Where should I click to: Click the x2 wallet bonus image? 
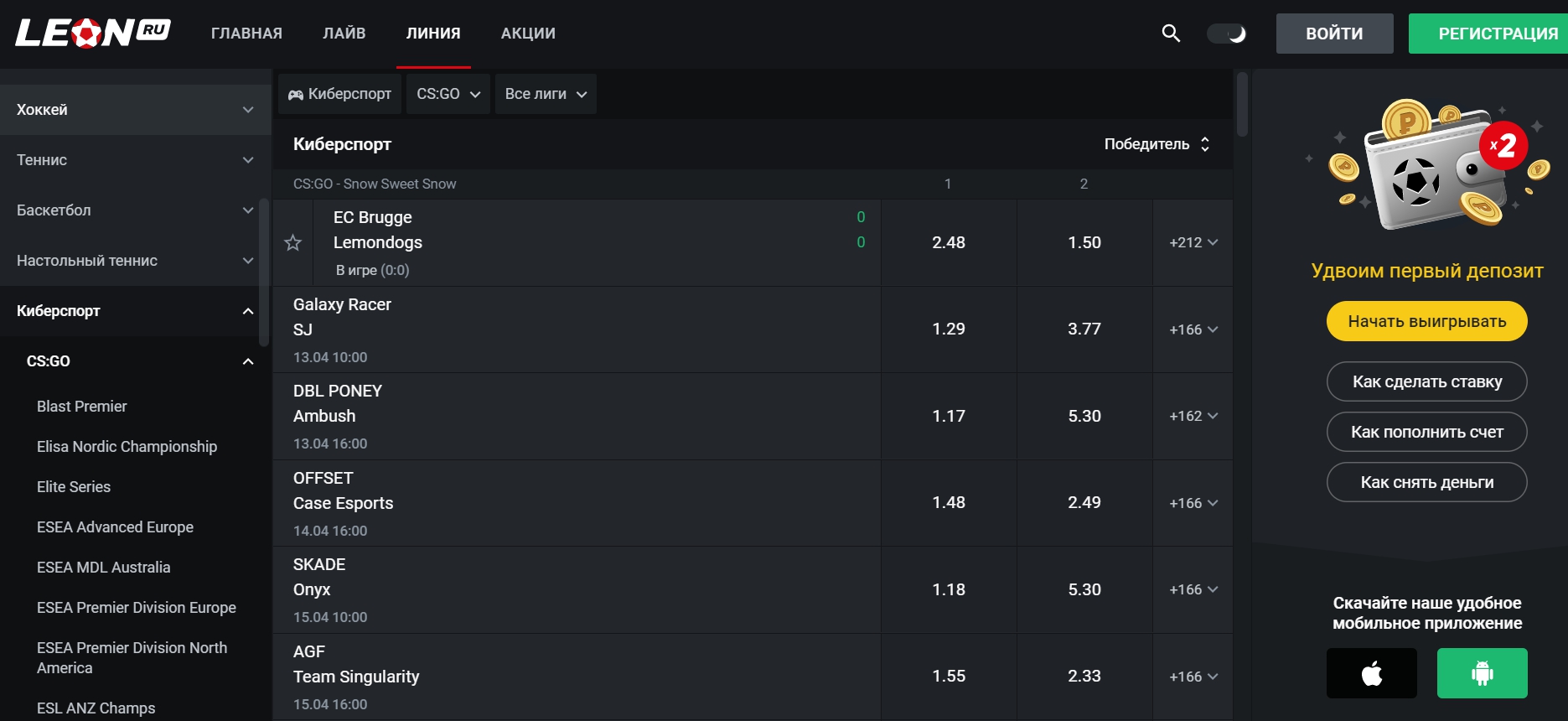(1428, 163)
